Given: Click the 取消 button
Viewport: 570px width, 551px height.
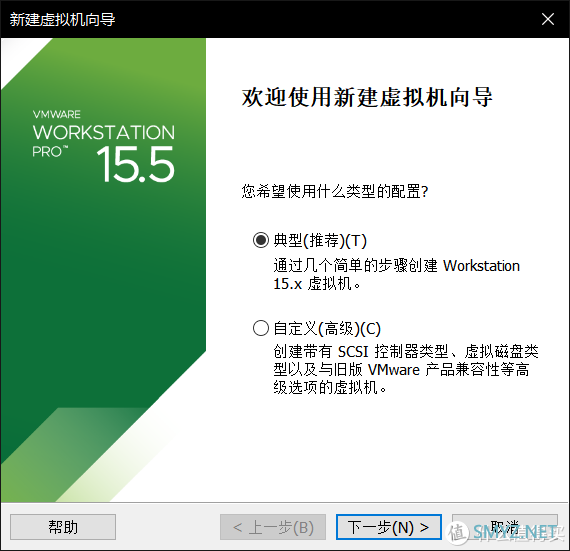Looking at the screenshot, I should [505, 527].
